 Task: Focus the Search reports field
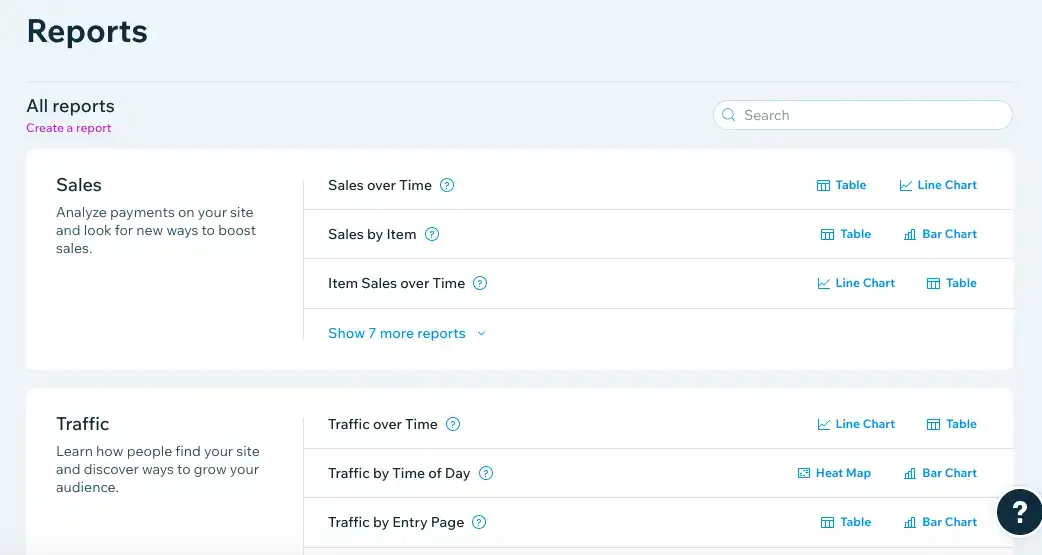pos(863,115)
